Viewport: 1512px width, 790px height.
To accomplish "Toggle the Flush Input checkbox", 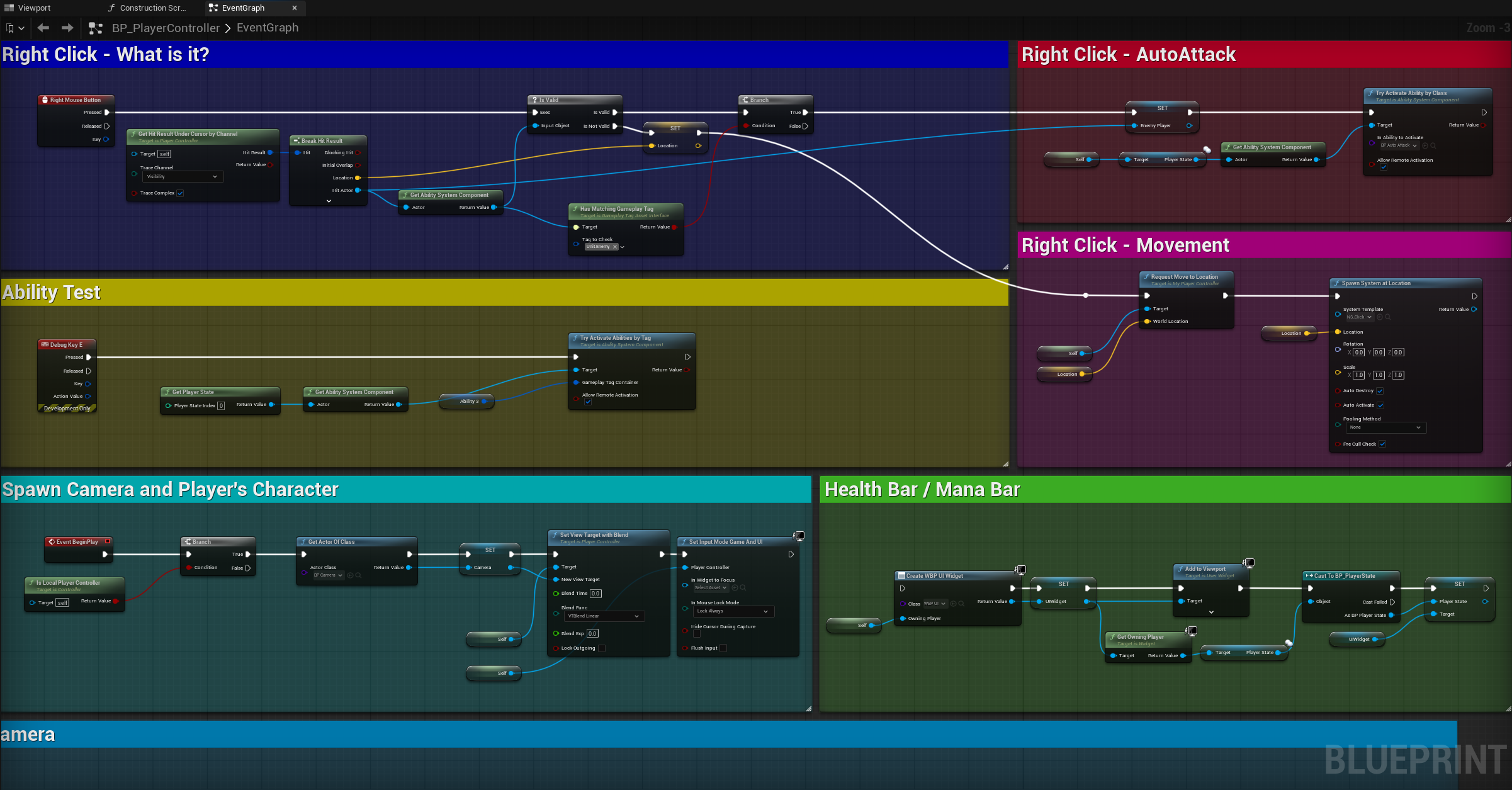I will pyautogui.click(x=723, y=648).
